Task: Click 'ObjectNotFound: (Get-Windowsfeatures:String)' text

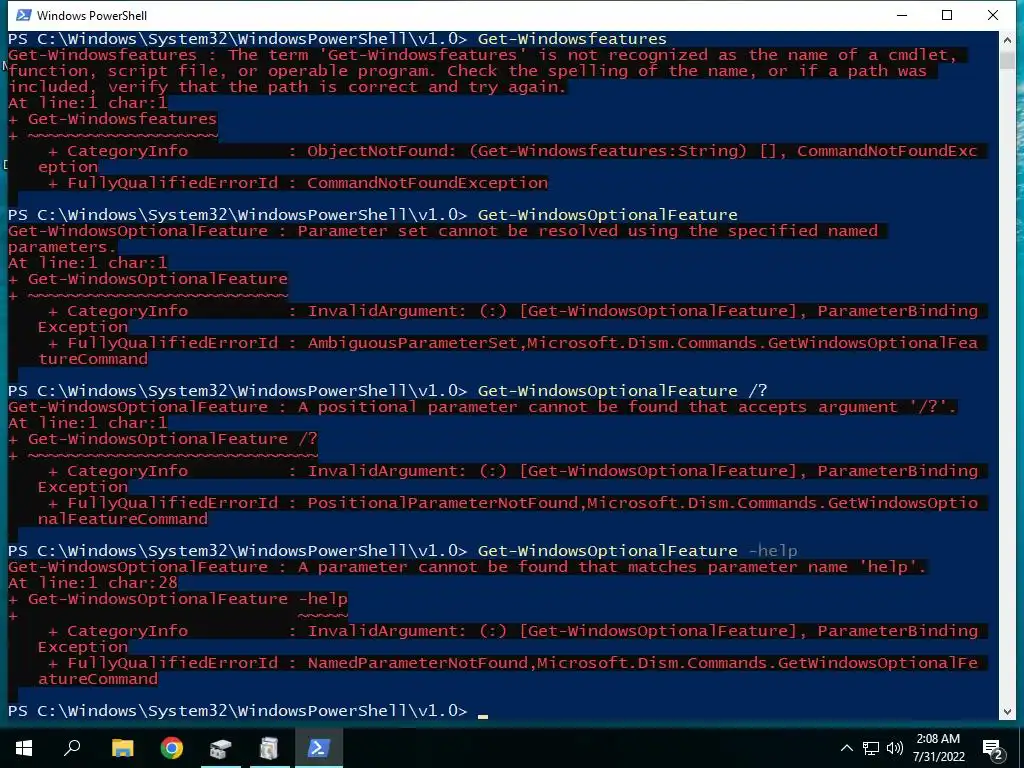Action: 527,151
